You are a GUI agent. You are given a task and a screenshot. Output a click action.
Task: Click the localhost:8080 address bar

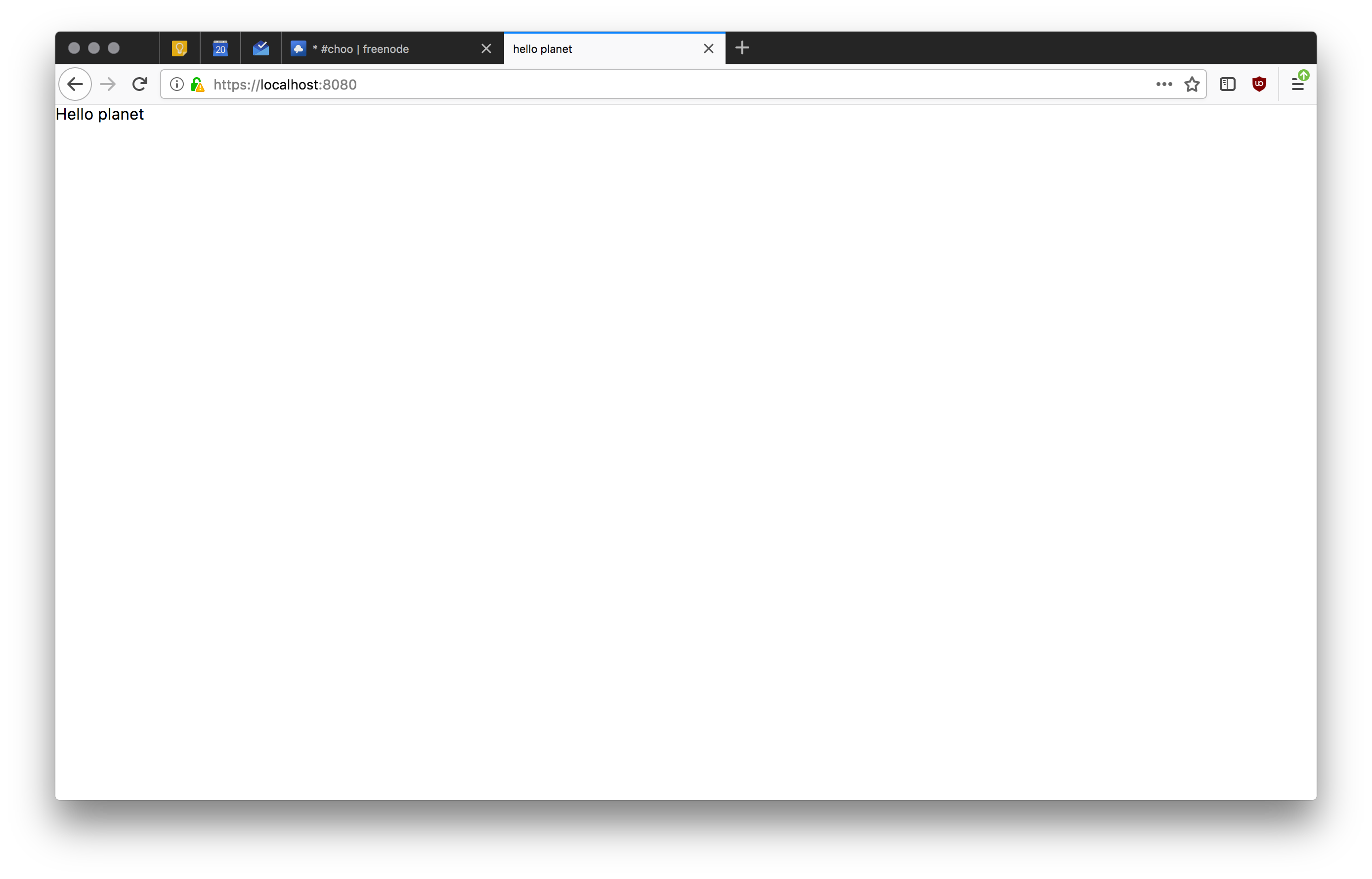click(x=628, y=85)
